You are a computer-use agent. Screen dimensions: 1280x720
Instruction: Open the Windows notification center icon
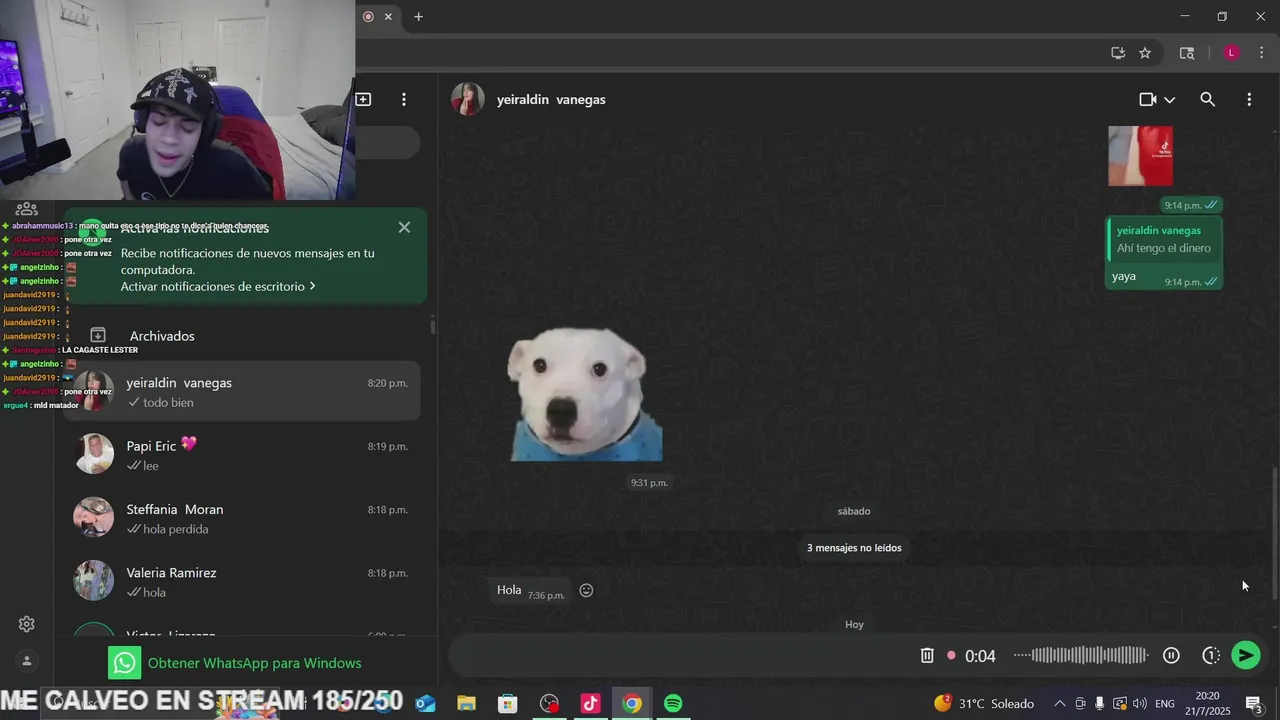1254,704
